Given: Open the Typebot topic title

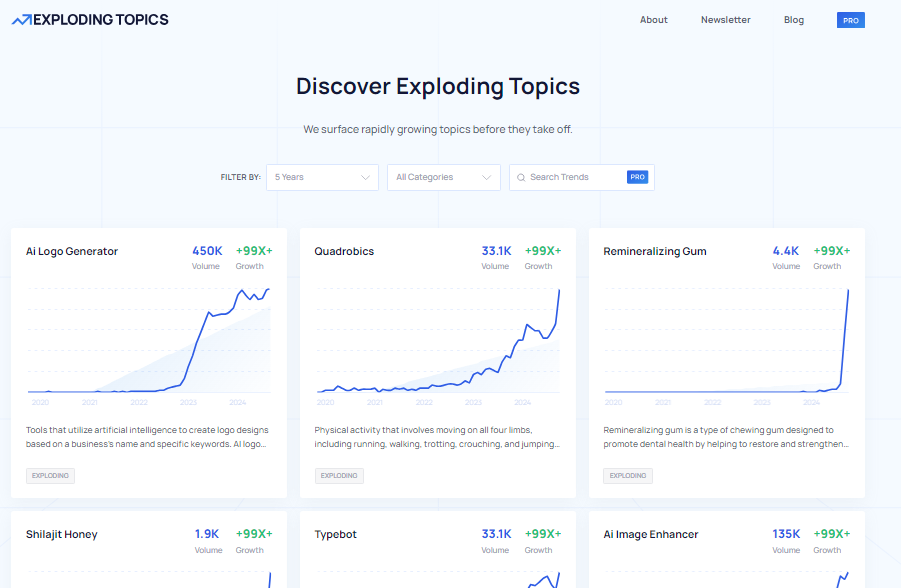Looking at the screenshot, I should (336, 534).
